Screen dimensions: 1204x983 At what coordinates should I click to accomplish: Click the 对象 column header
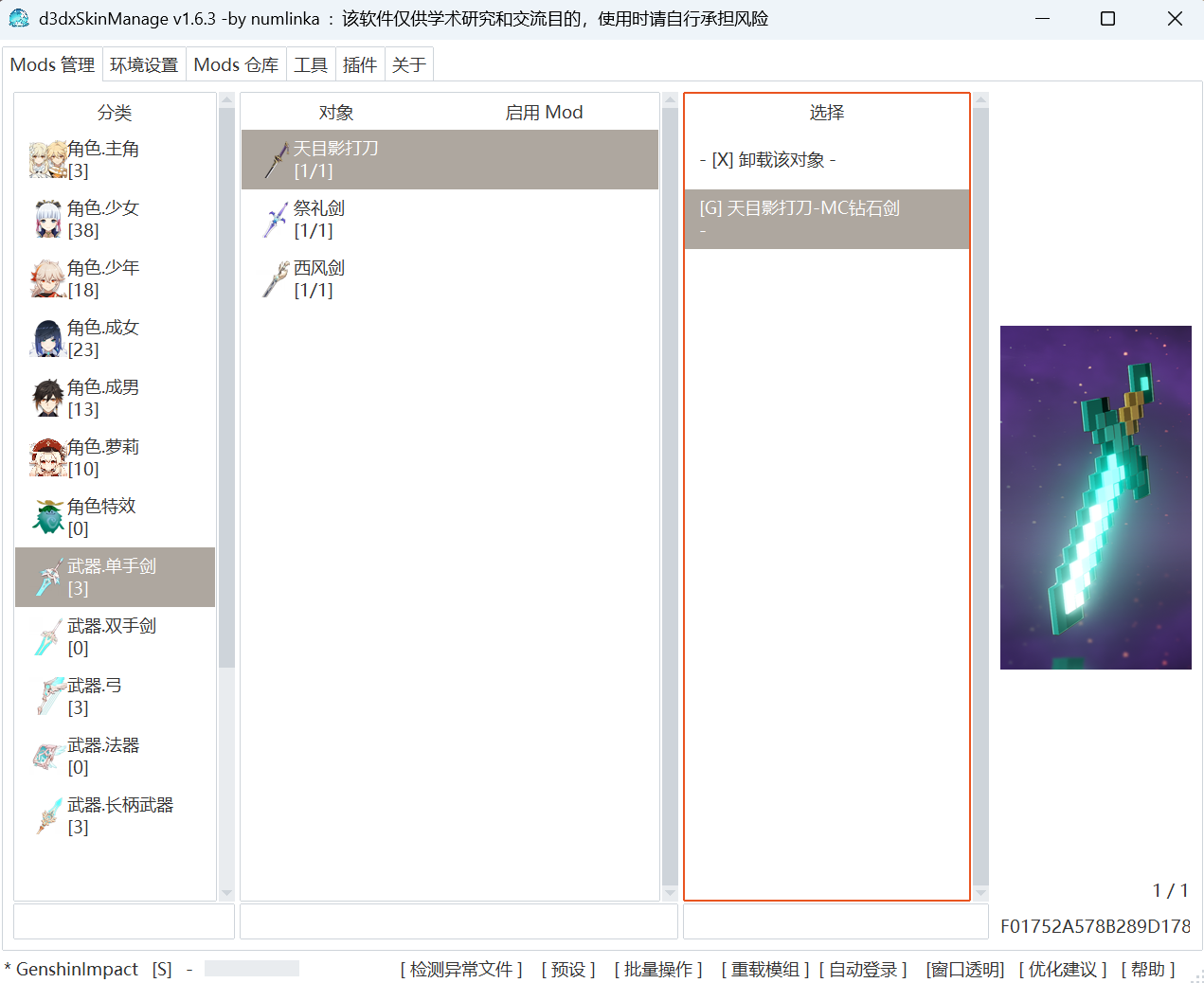click(x=336, y=113)
